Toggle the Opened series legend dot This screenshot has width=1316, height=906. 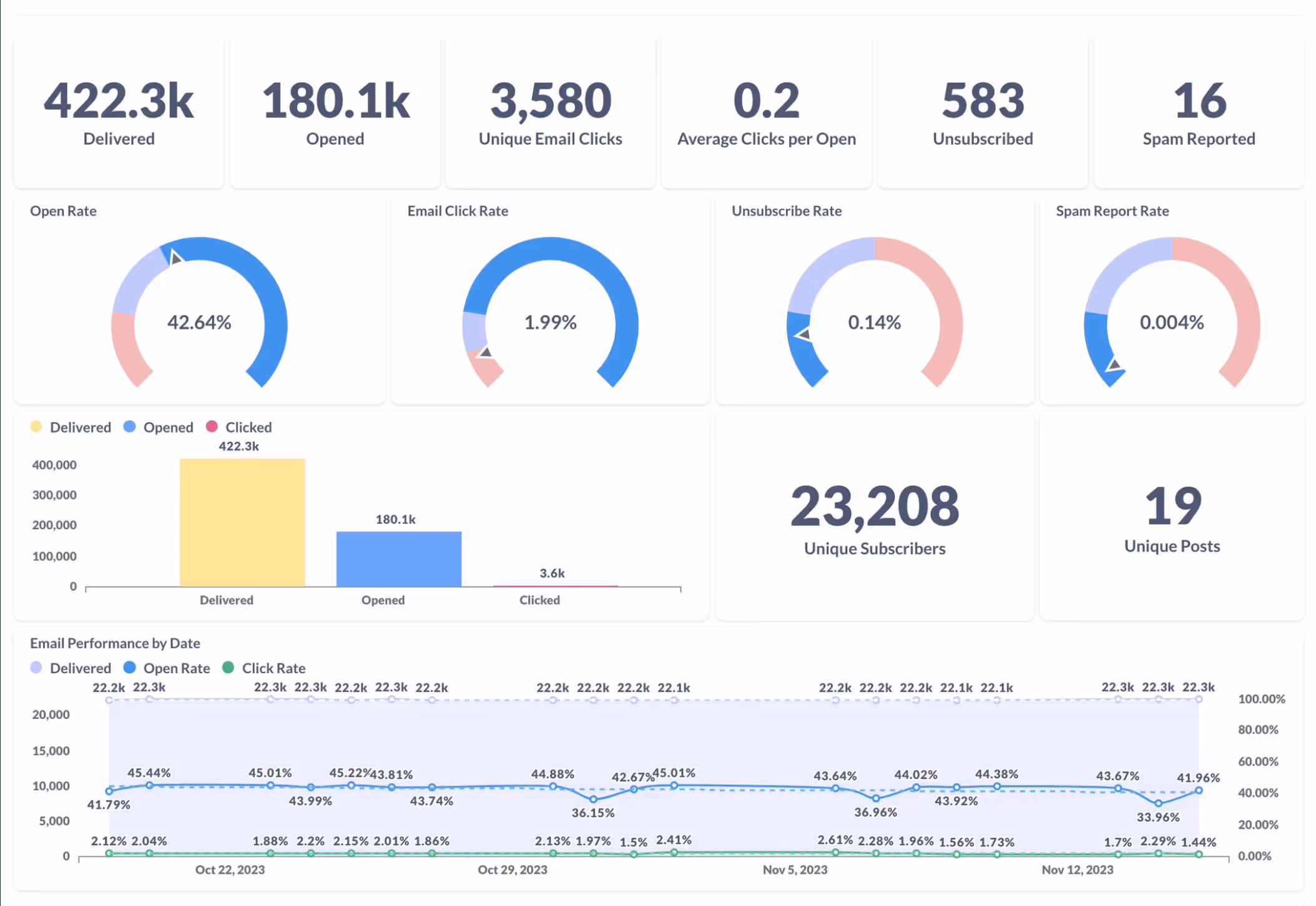[130, 427]
